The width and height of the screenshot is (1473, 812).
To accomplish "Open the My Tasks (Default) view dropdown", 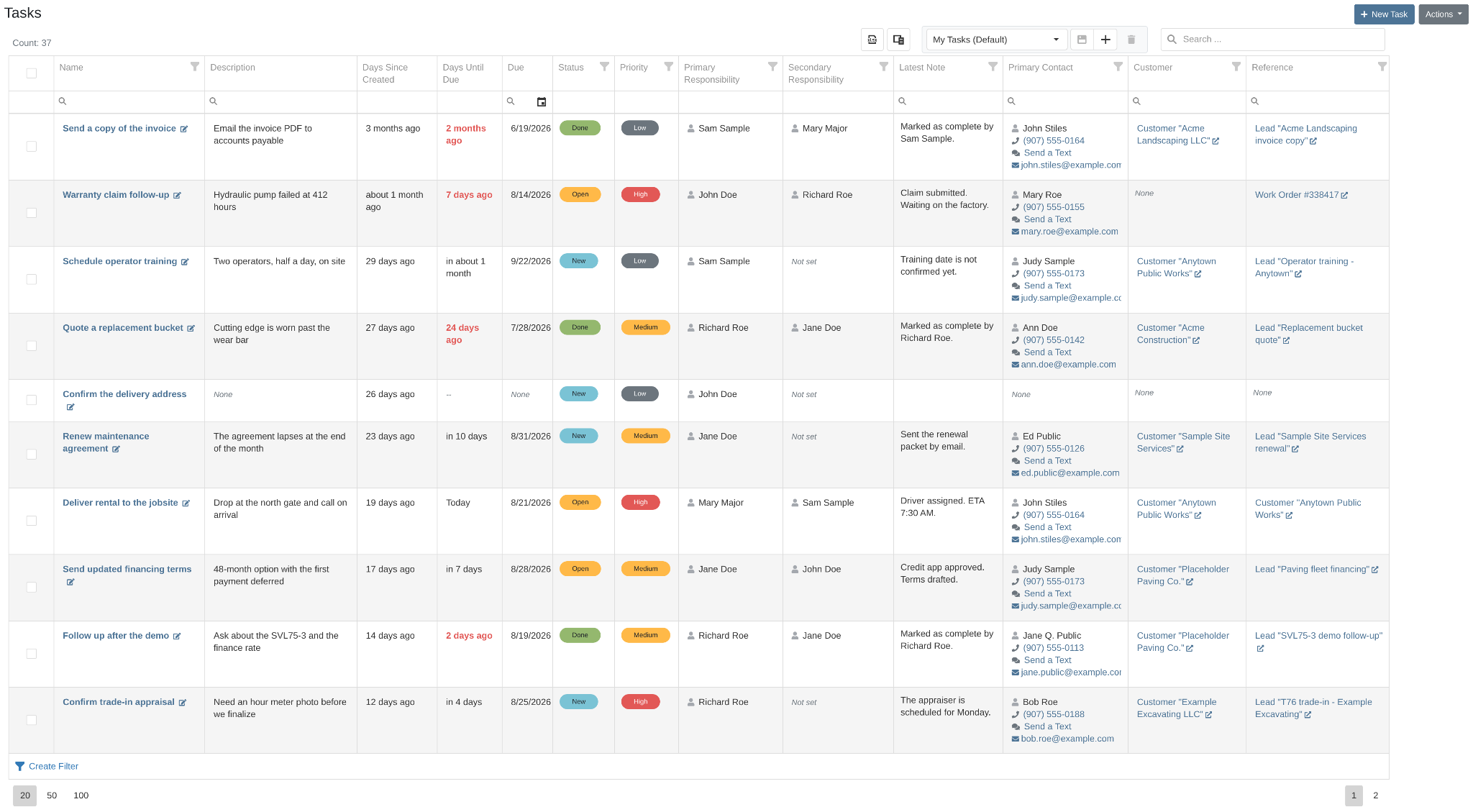I will tap(995, 40).
